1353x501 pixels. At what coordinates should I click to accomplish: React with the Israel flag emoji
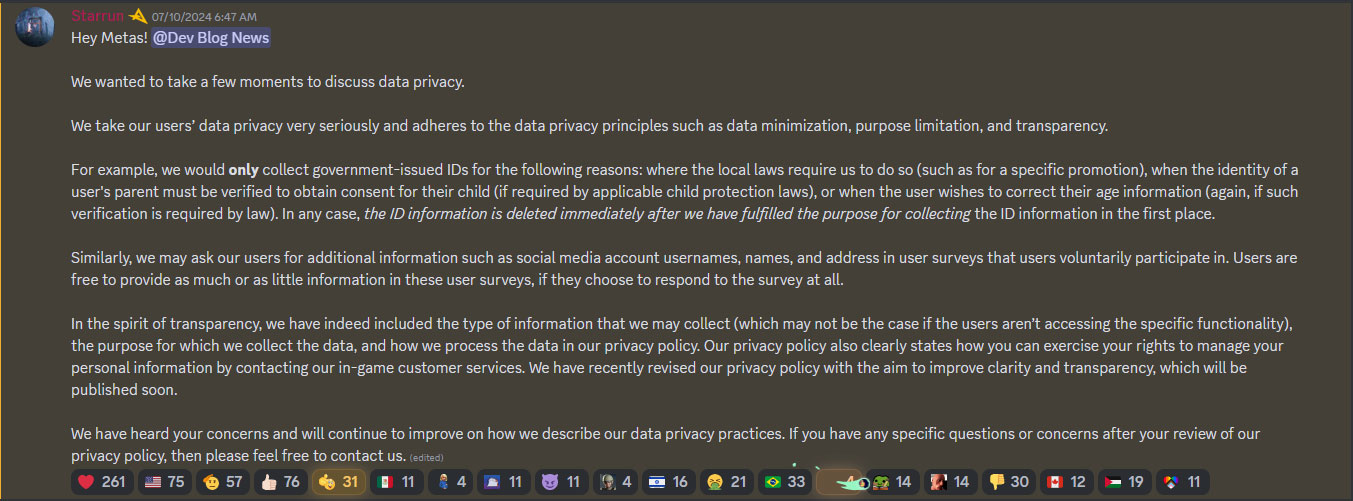(667, 482)
